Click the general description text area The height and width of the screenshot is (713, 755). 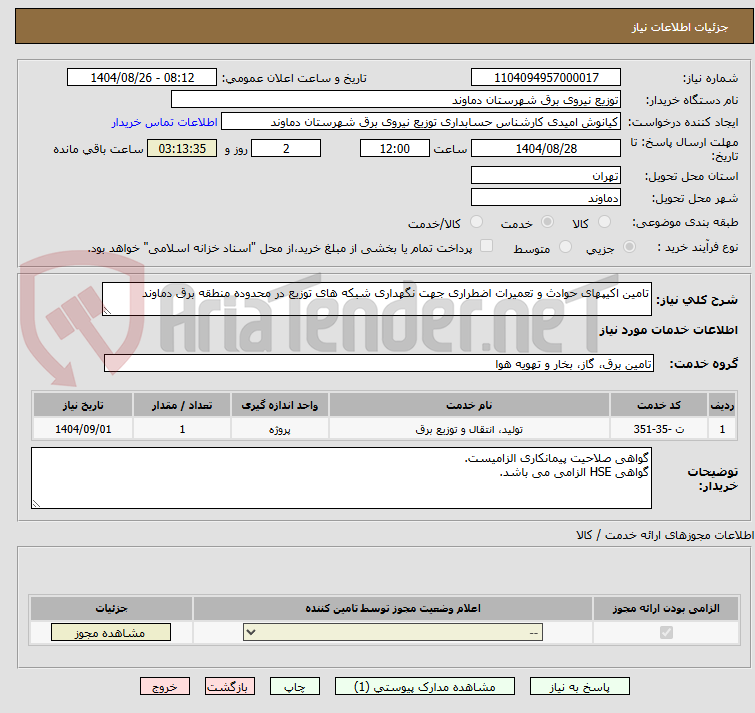(x=377, y=299)
